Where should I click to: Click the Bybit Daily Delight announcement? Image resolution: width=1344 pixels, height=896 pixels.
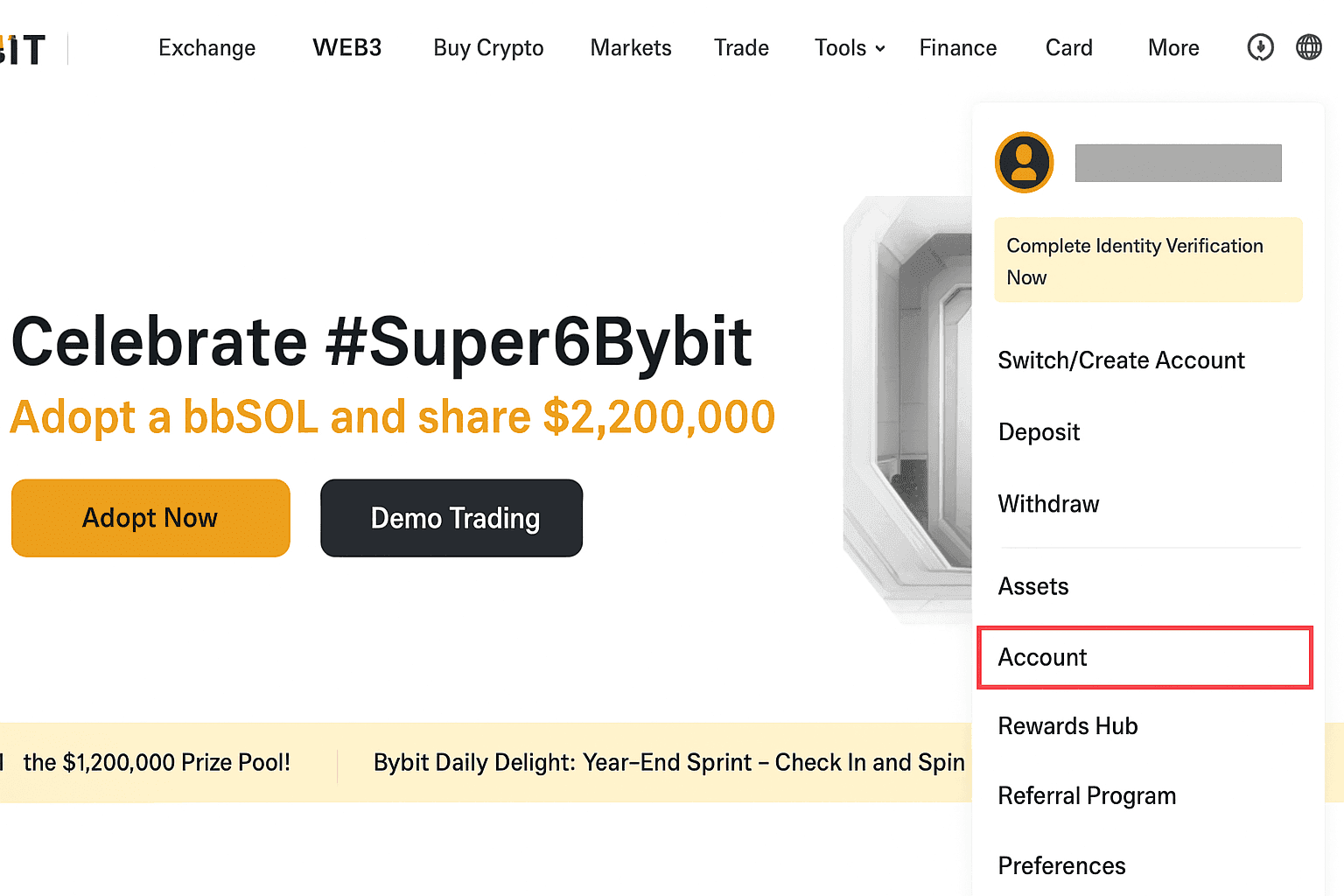tap(668, 763)
